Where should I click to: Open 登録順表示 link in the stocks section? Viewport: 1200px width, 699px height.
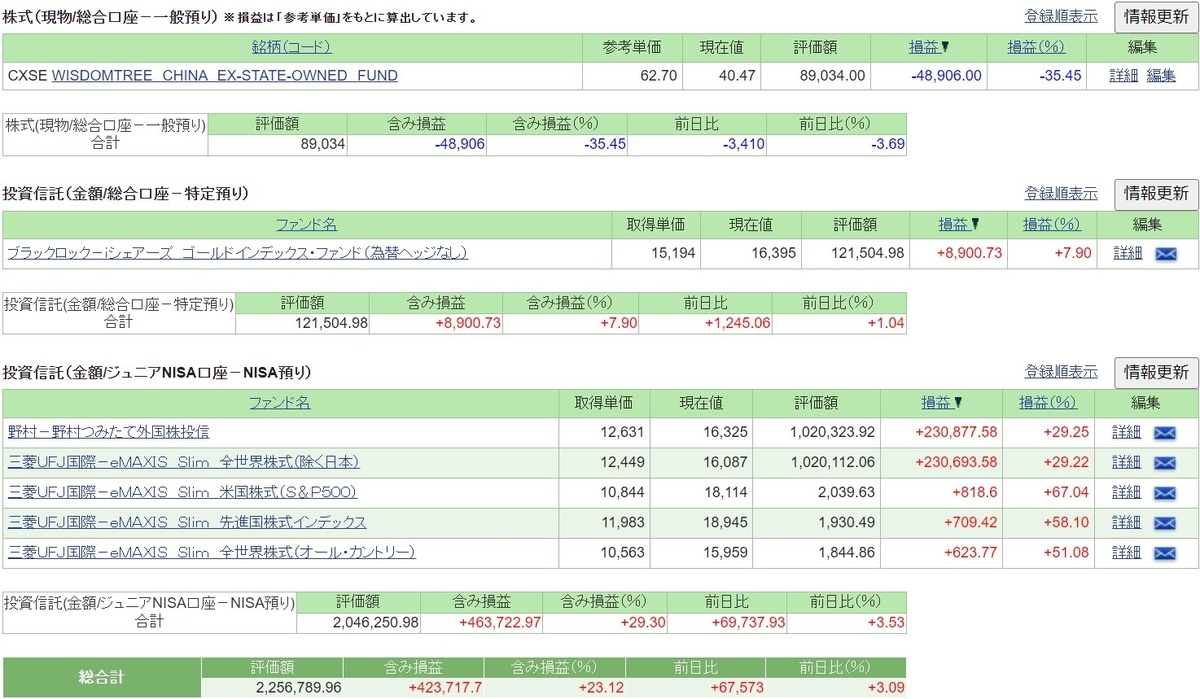(x=1061, y=16)
